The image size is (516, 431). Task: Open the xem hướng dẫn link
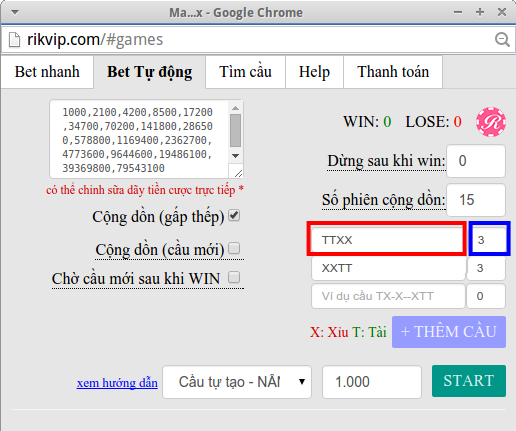[x=117, y=383]
